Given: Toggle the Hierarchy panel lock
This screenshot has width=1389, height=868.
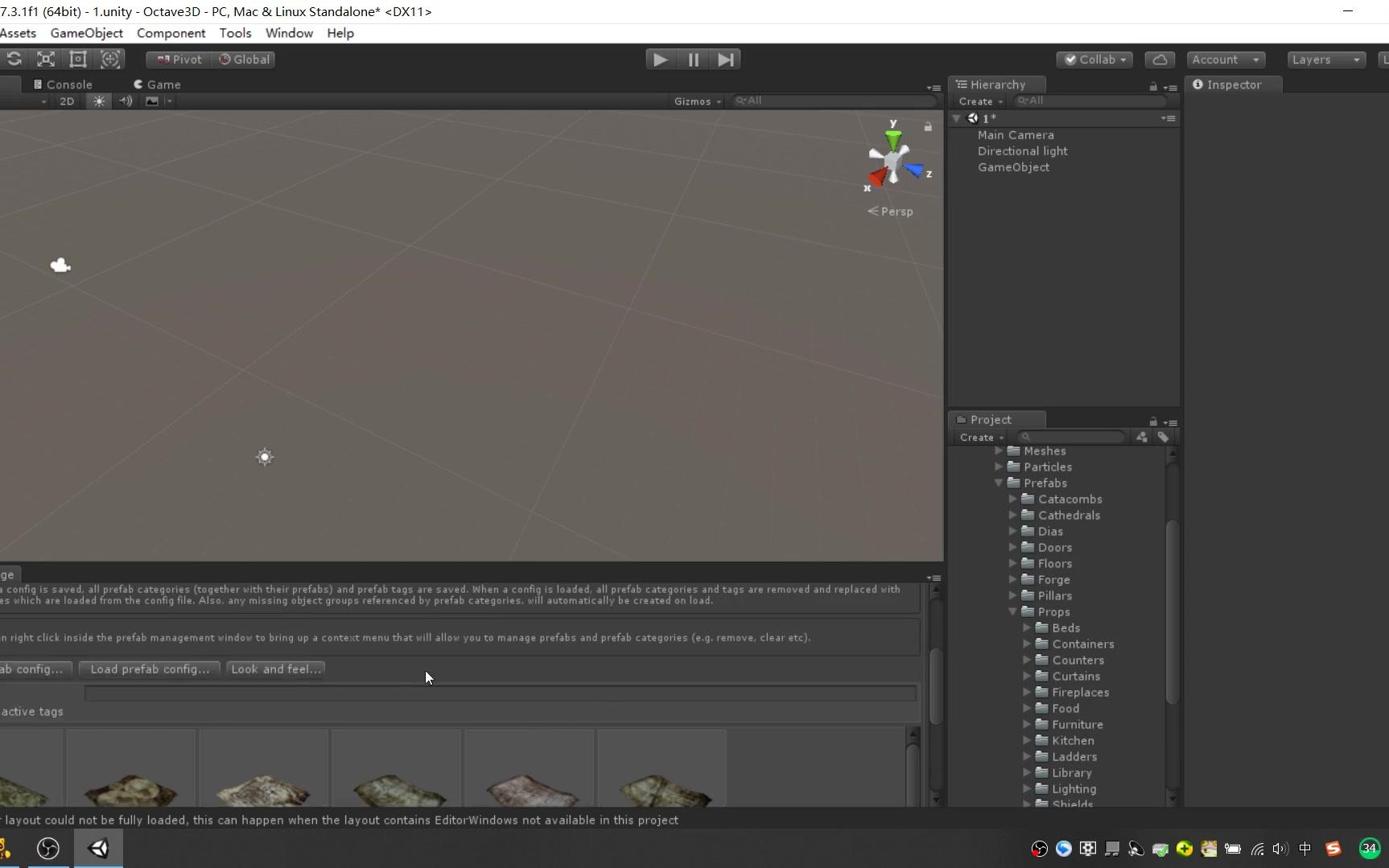Looking at the screenshot, I should (1153, 86).
